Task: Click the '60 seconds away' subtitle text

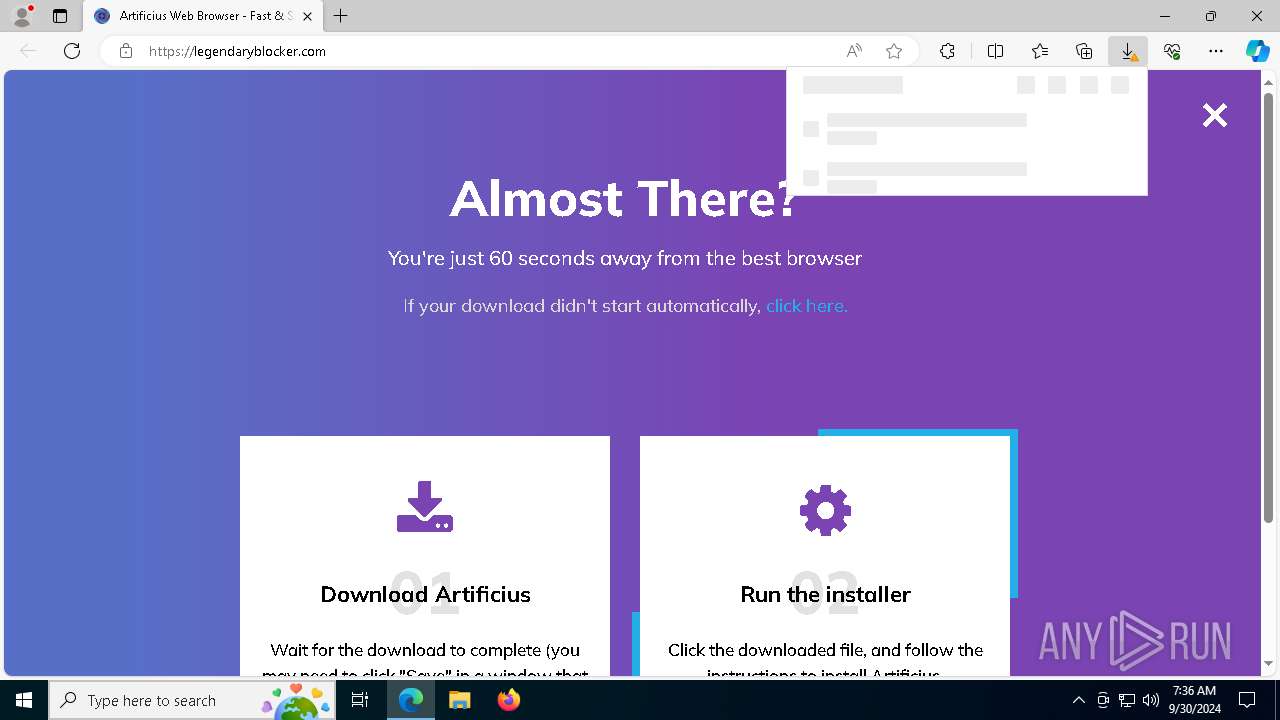Action: pos(625,258)
